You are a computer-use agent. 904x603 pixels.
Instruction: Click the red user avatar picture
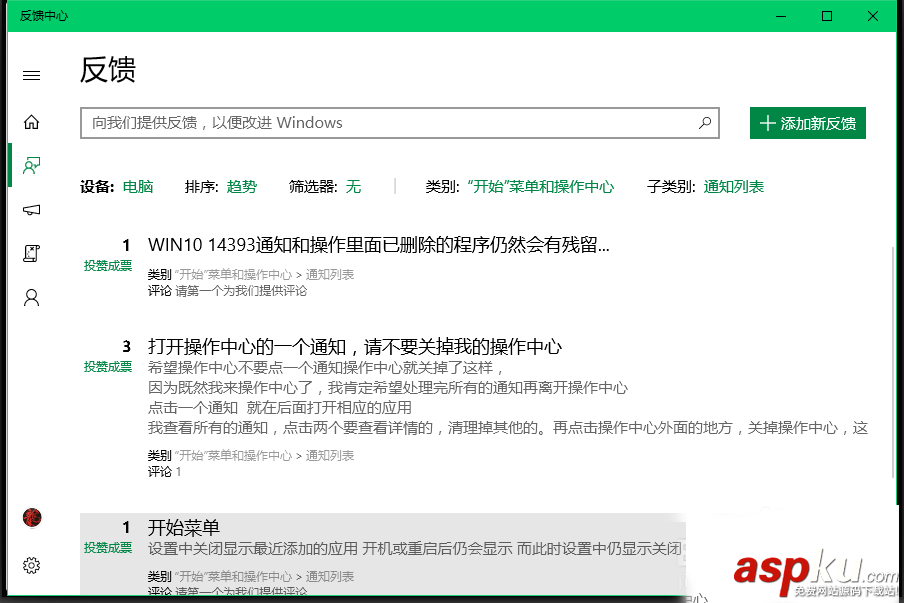coord(32,518)
